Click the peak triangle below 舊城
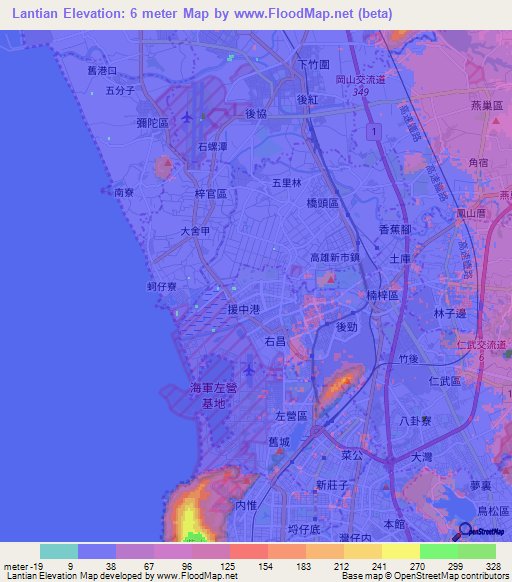This screenshot has width=512, height=582. click(x=280, y=451)
